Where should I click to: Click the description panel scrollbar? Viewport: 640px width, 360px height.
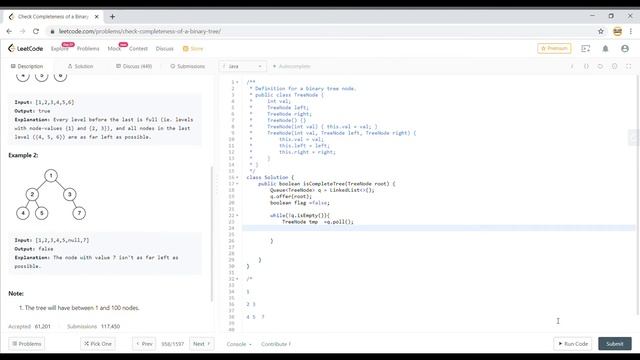(212, 233)
